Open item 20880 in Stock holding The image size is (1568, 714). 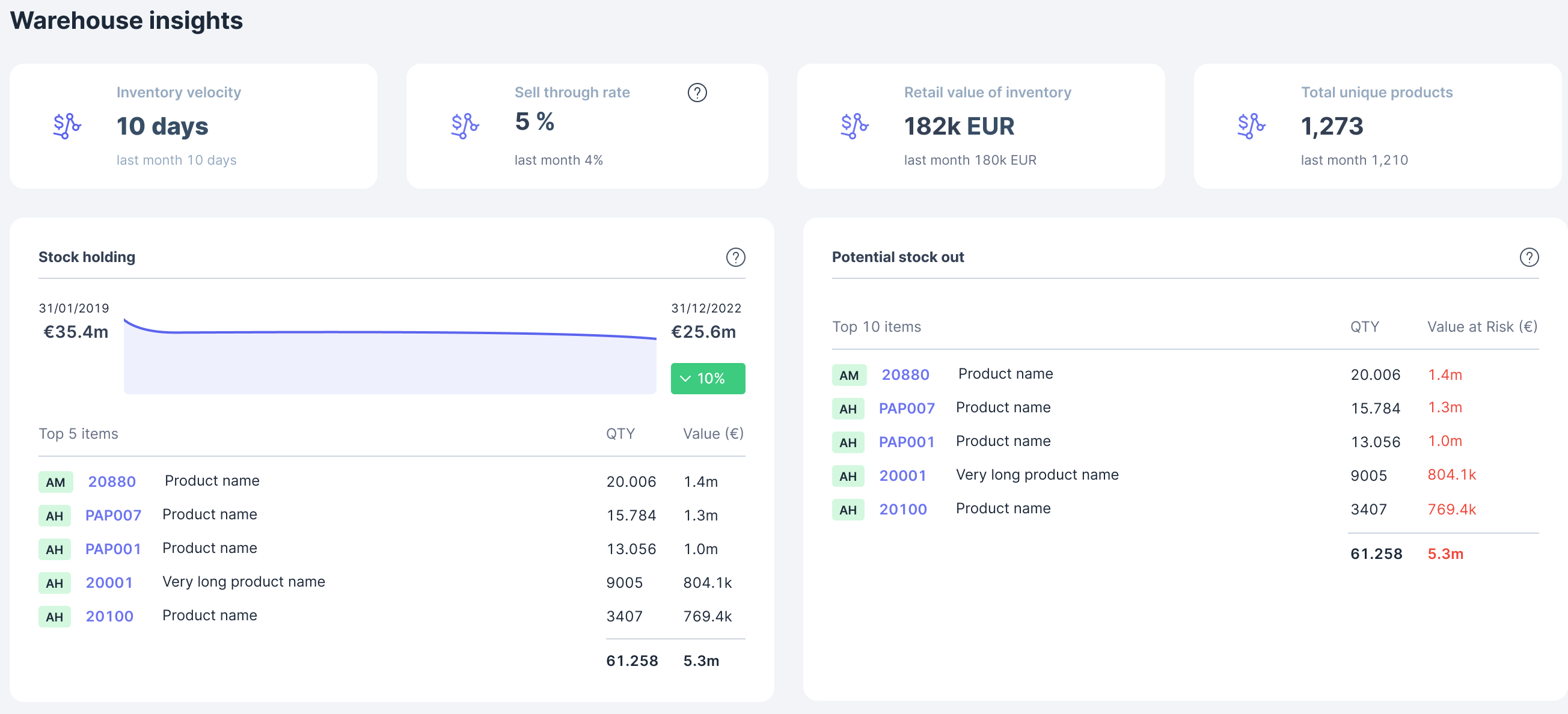point(112,482)
